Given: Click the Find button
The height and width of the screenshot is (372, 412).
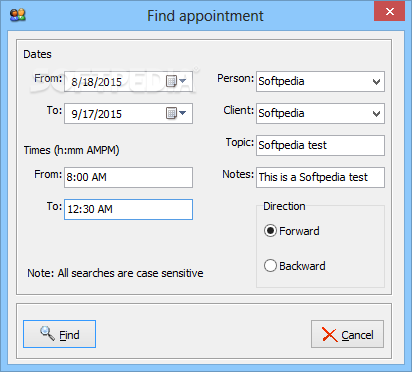Looking at the screenshot, I should pyautogui.click(x=59, y=334).
